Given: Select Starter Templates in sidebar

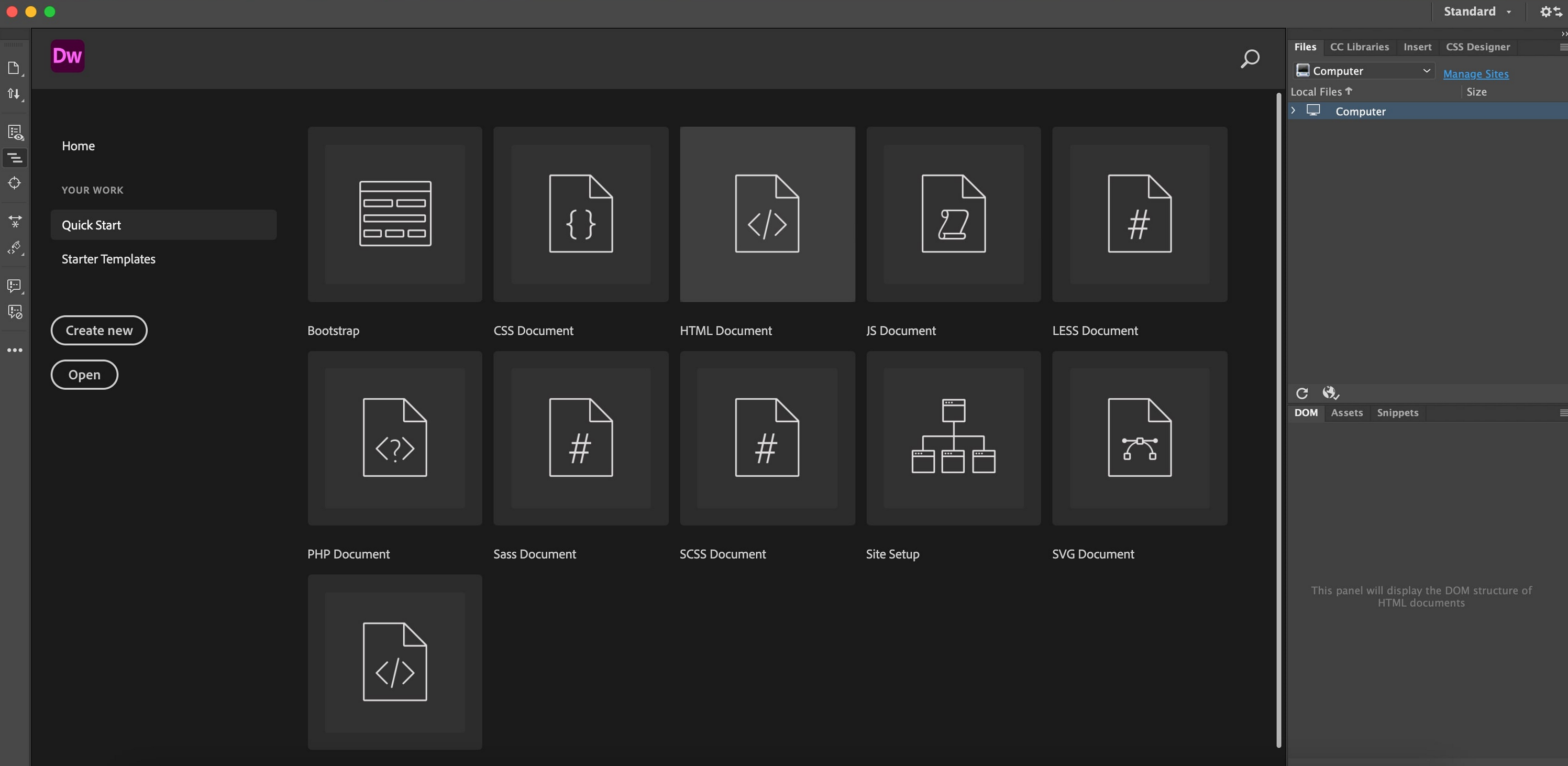Looking at the screenshot, I should (x=108, y=259).
